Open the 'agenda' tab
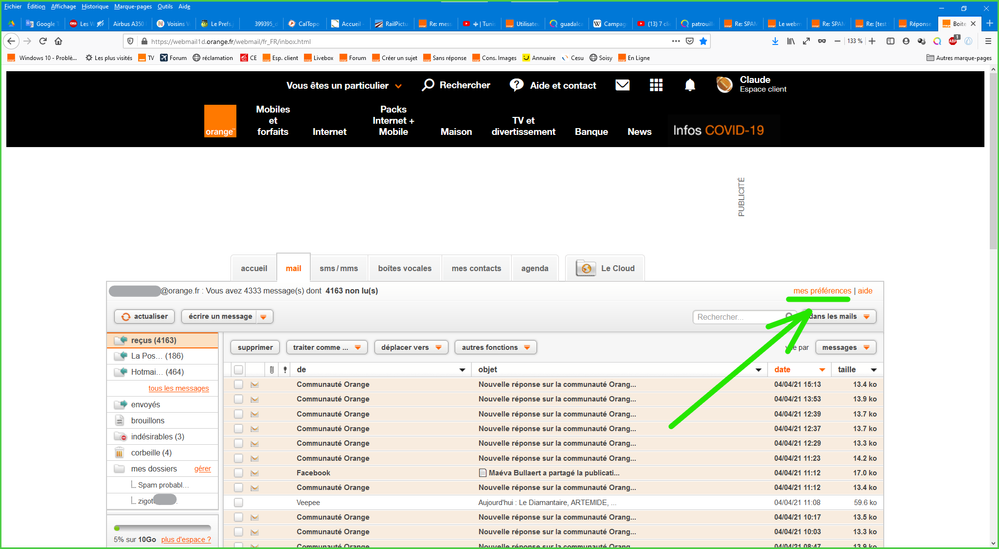The image size is (999, 549). (x=535, y=269)
